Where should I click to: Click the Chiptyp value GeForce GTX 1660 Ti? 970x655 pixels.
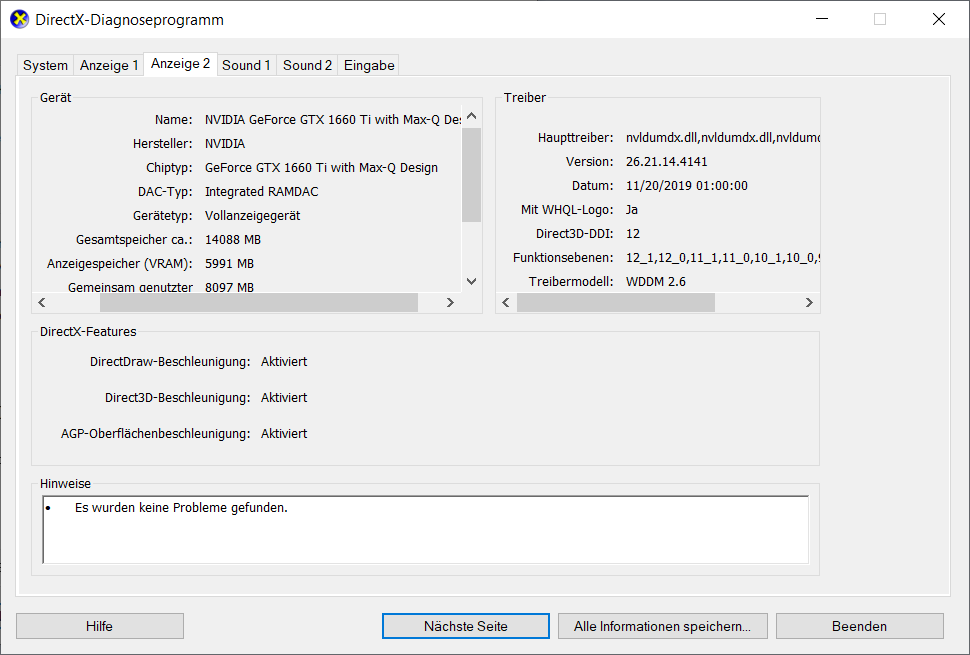click(321, 168)
